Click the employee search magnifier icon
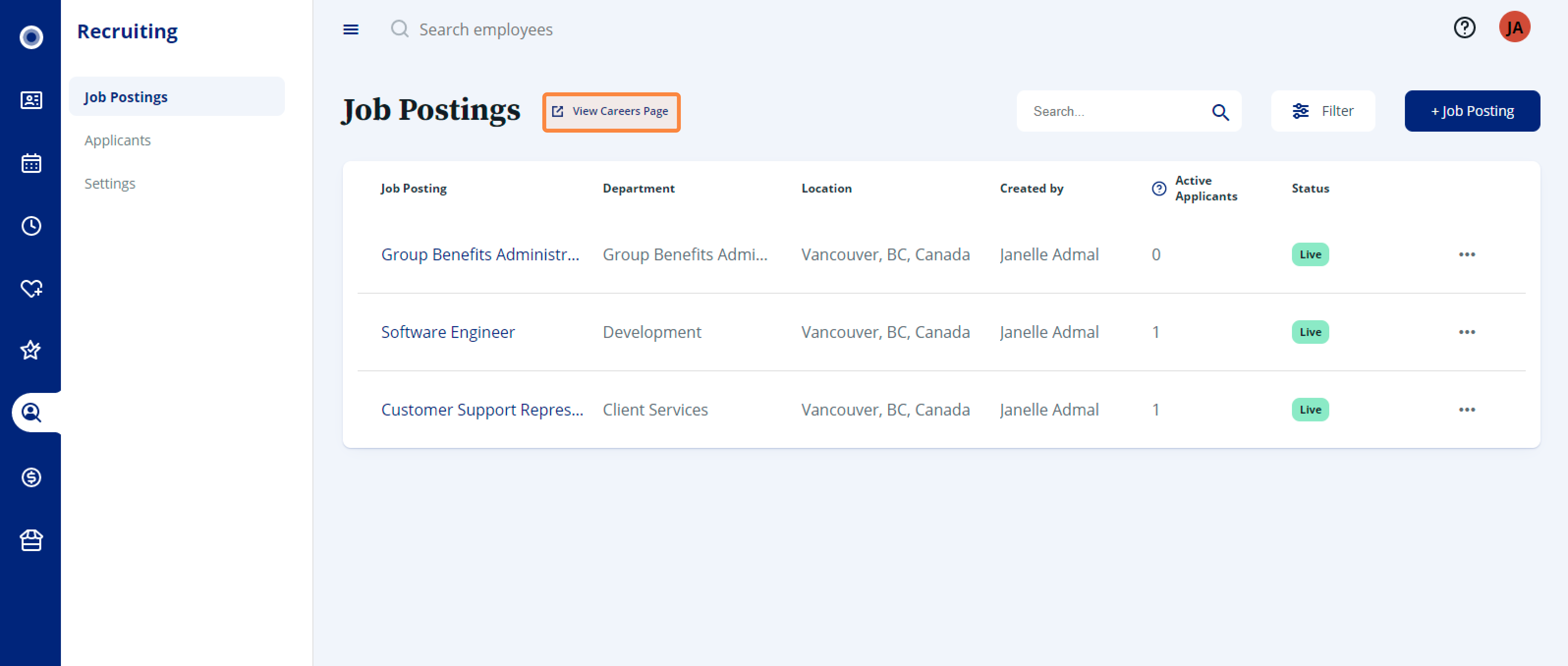This screenshot has width=1568, height=666. click(x=399, y=28)
